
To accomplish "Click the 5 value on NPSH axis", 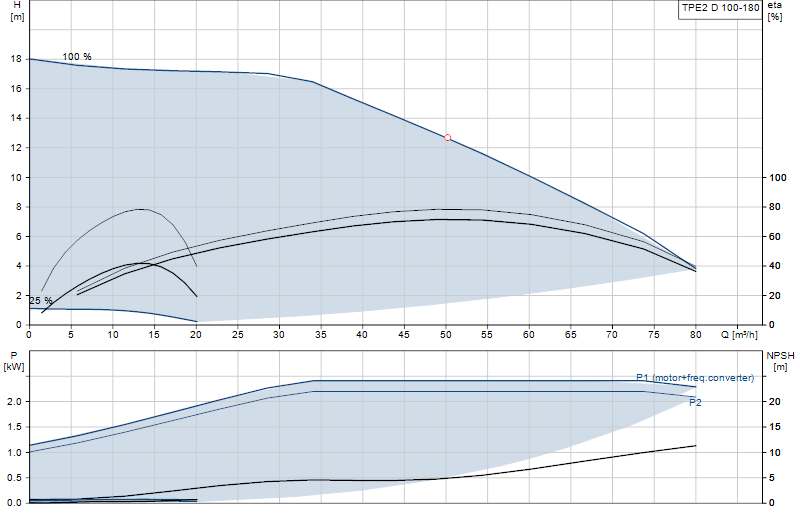I will coord(771,478).
